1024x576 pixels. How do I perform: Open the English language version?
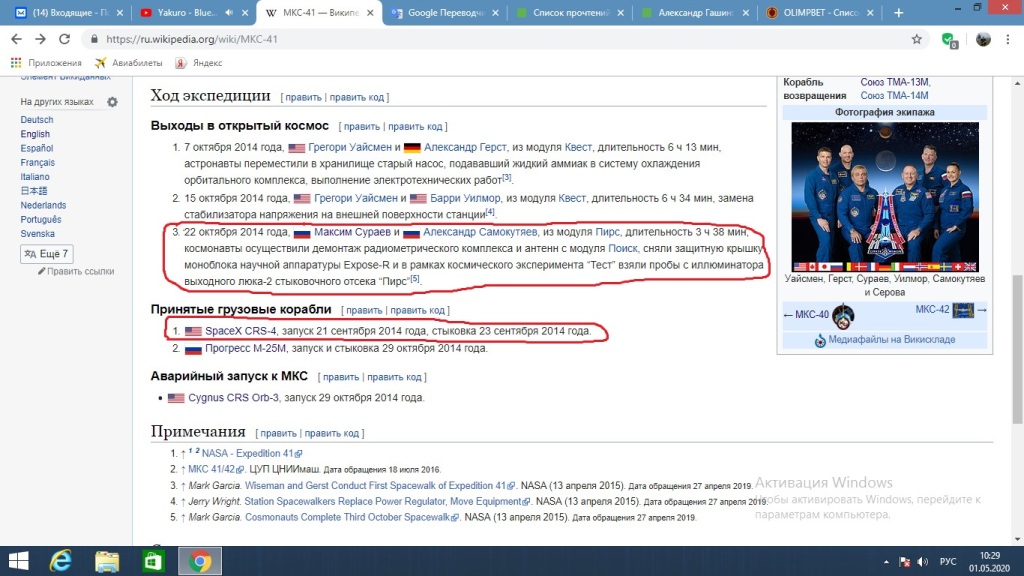pos(35,134)
